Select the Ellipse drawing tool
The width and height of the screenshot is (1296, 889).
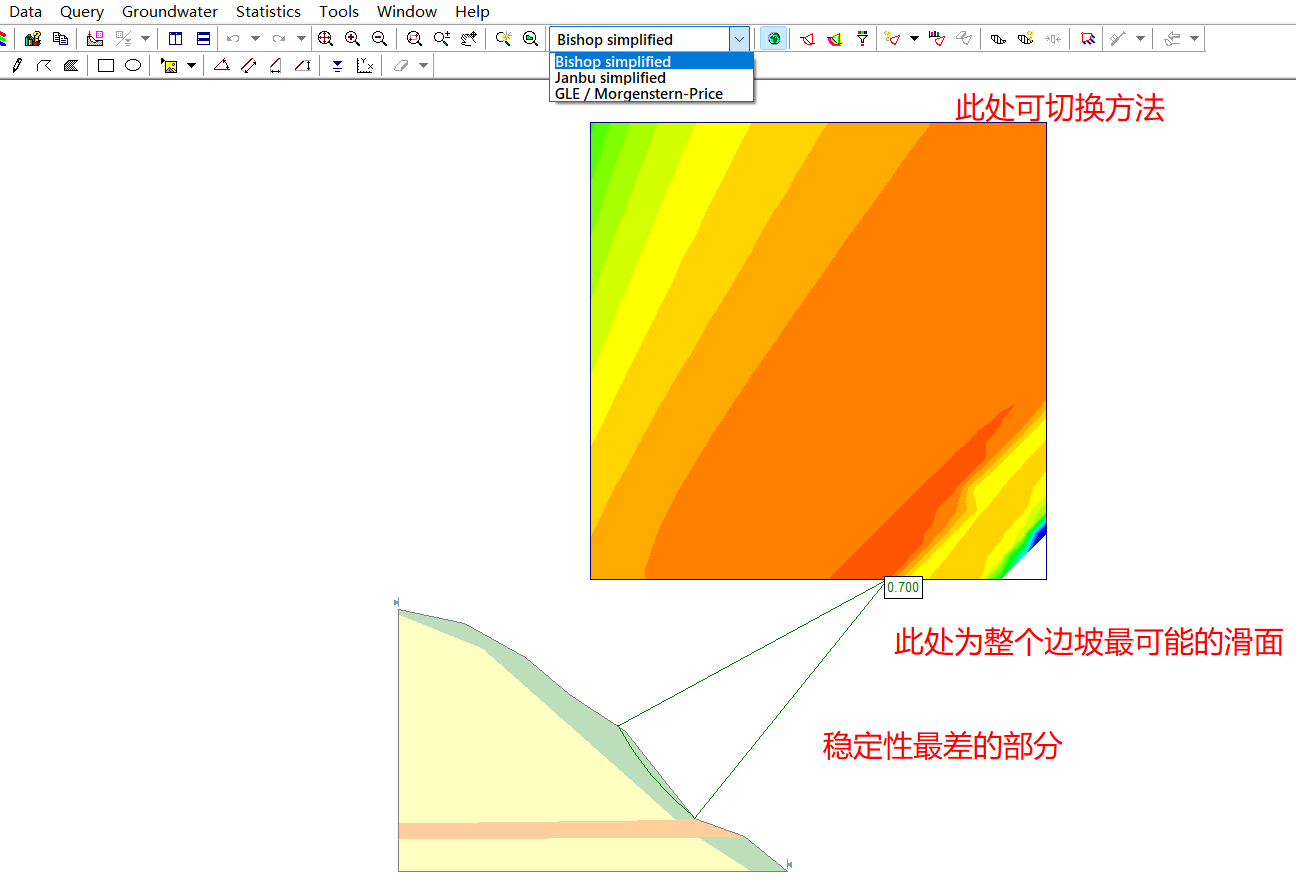(132, 64)
